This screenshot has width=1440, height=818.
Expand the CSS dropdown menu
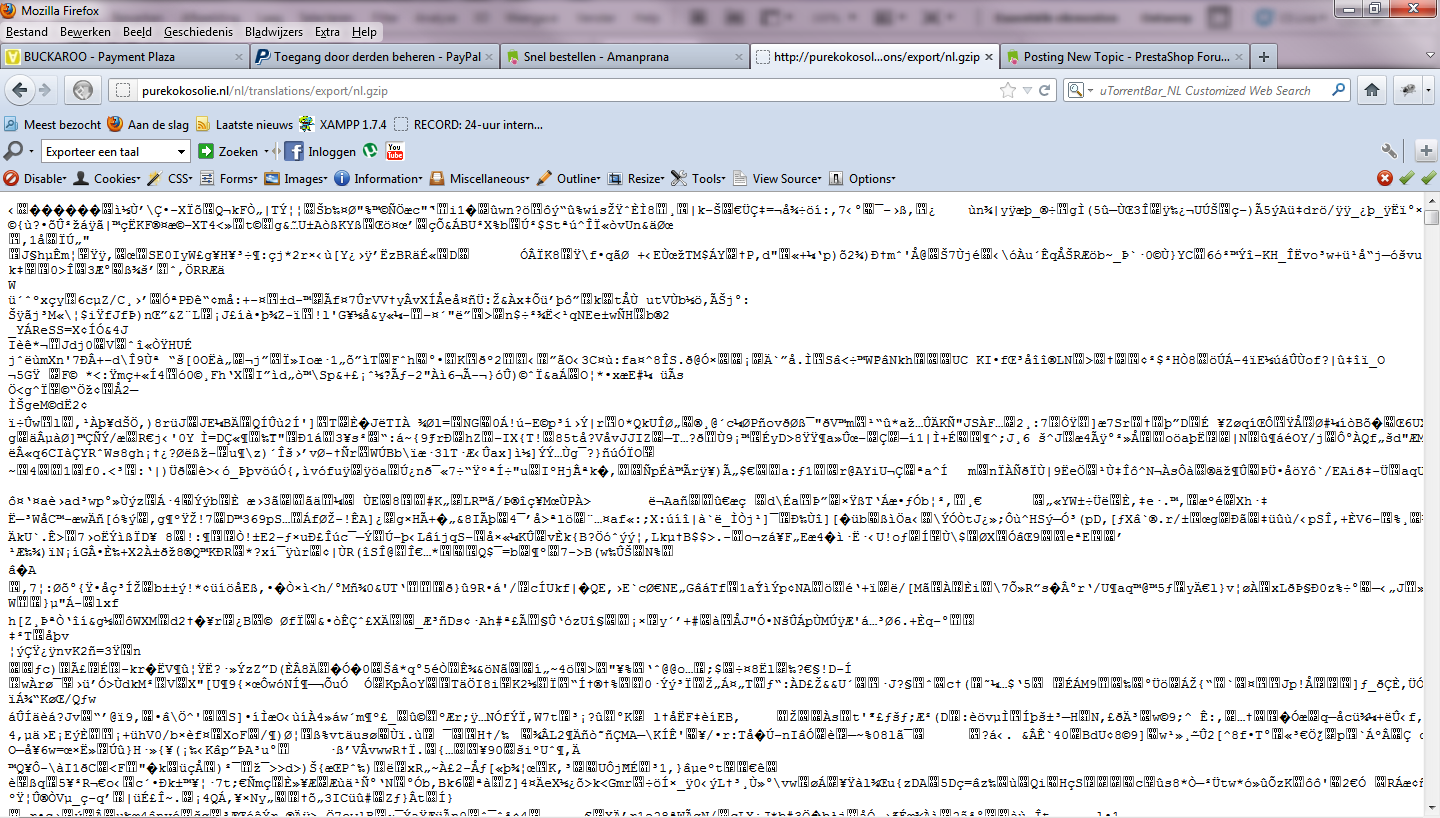[x=169, y=178]
